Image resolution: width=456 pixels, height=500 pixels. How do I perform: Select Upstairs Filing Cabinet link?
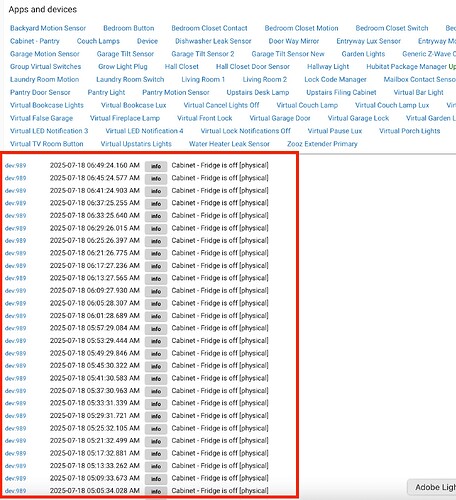[x=341, y=92]
